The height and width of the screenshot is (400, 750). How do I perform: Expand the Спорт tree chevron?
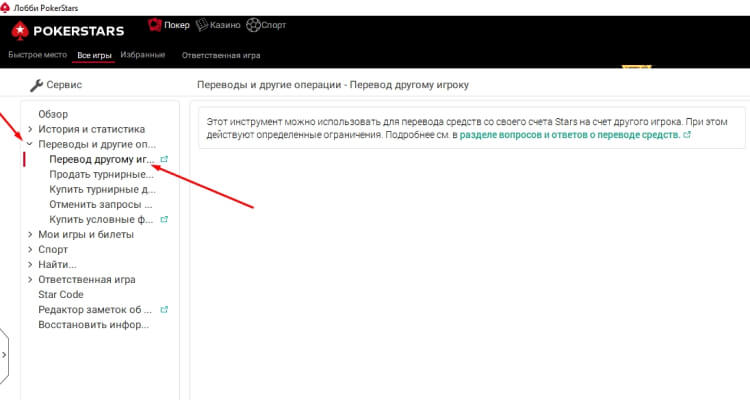[x=30, y=249]
